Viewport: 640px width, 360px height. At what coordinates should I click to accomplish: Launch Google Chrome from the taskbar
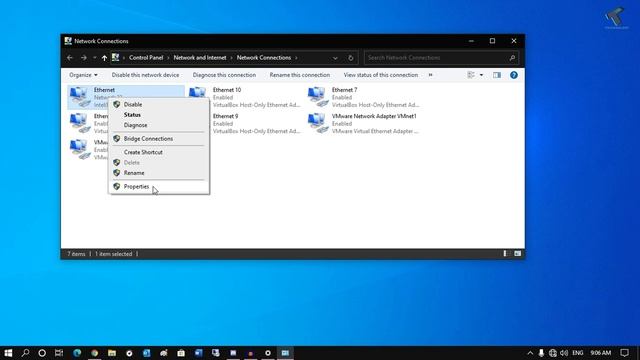[x=94, y=353]
